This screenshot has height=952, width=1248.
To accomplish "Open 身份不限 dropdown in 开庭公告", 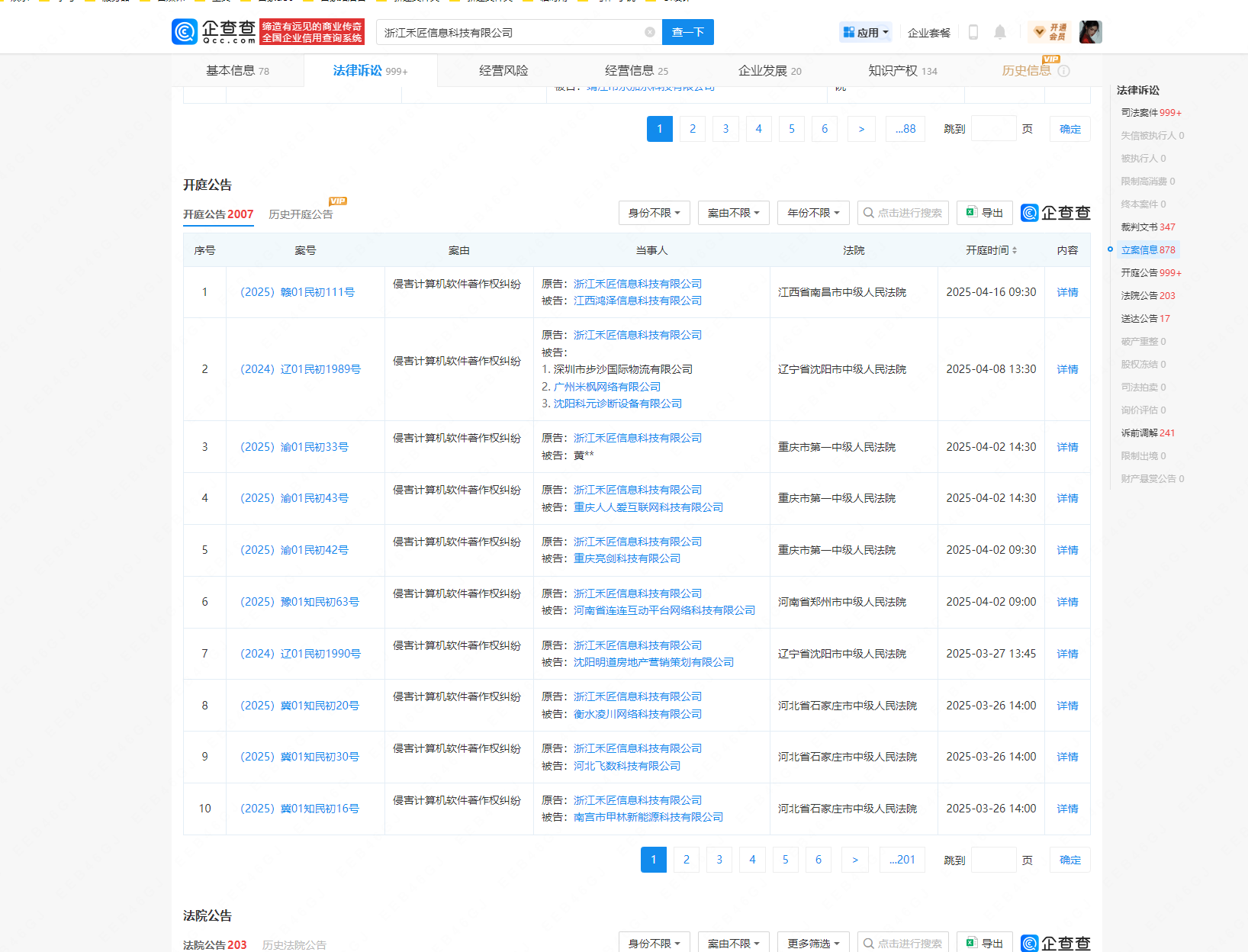I will (655, 213).
